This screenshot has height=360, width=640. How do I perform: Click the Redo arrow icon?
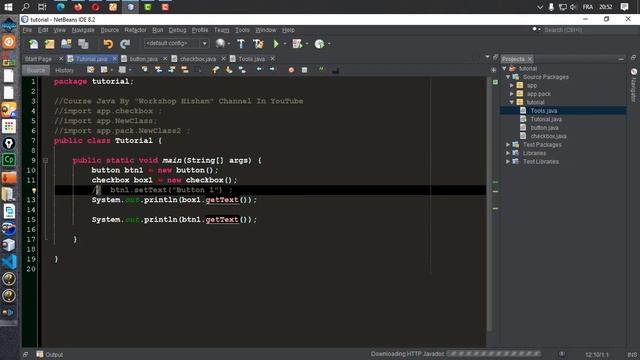[125, 44]
